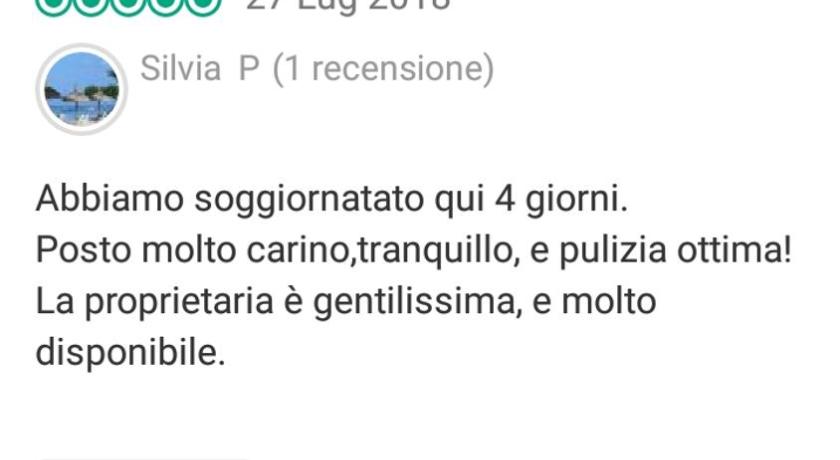The image size is (840, 460).
Task: Click the last green rating bubble
Action: (203, 5)
